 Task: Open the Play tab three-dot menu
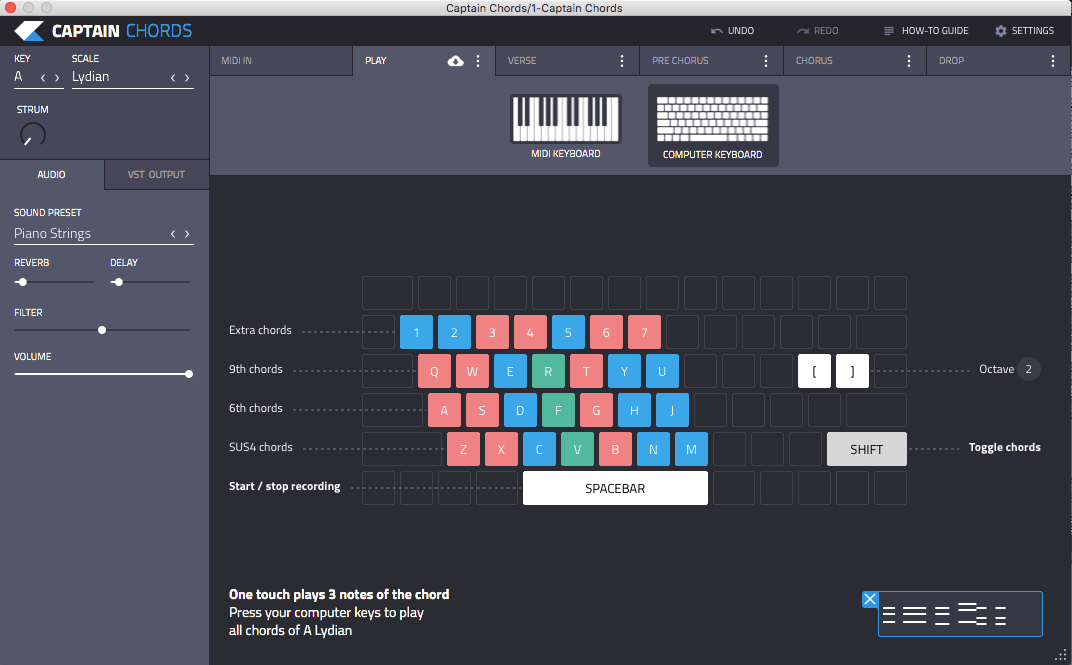[x=478, y=61]
